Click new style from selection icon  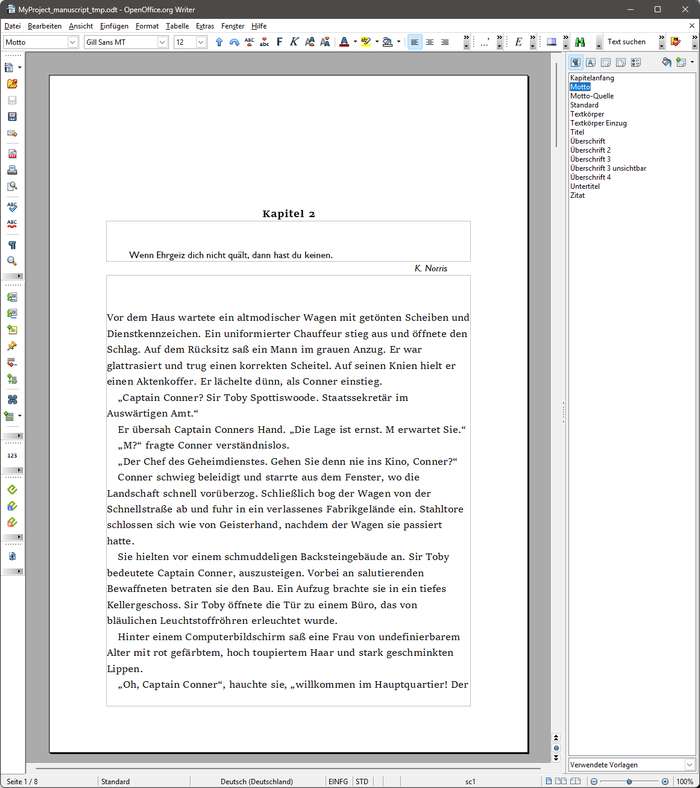click(681, 62)
